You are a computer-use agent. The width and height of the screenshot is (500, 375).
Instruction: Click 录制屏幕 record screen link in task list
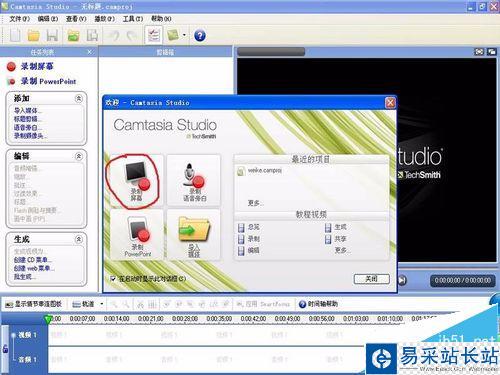point(37,66)
